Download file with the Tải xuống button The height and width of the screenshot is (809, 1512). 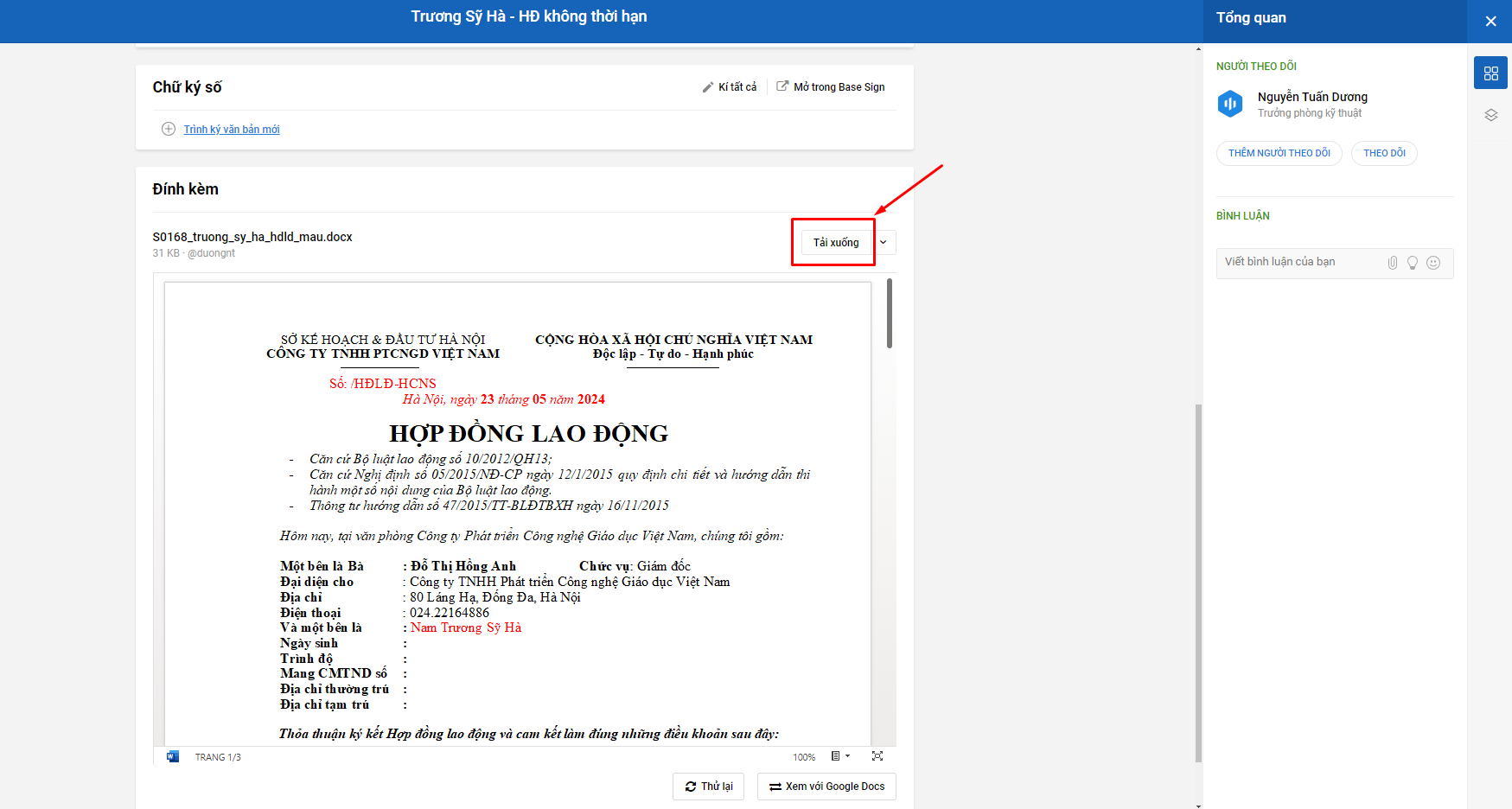coord(836,243)
